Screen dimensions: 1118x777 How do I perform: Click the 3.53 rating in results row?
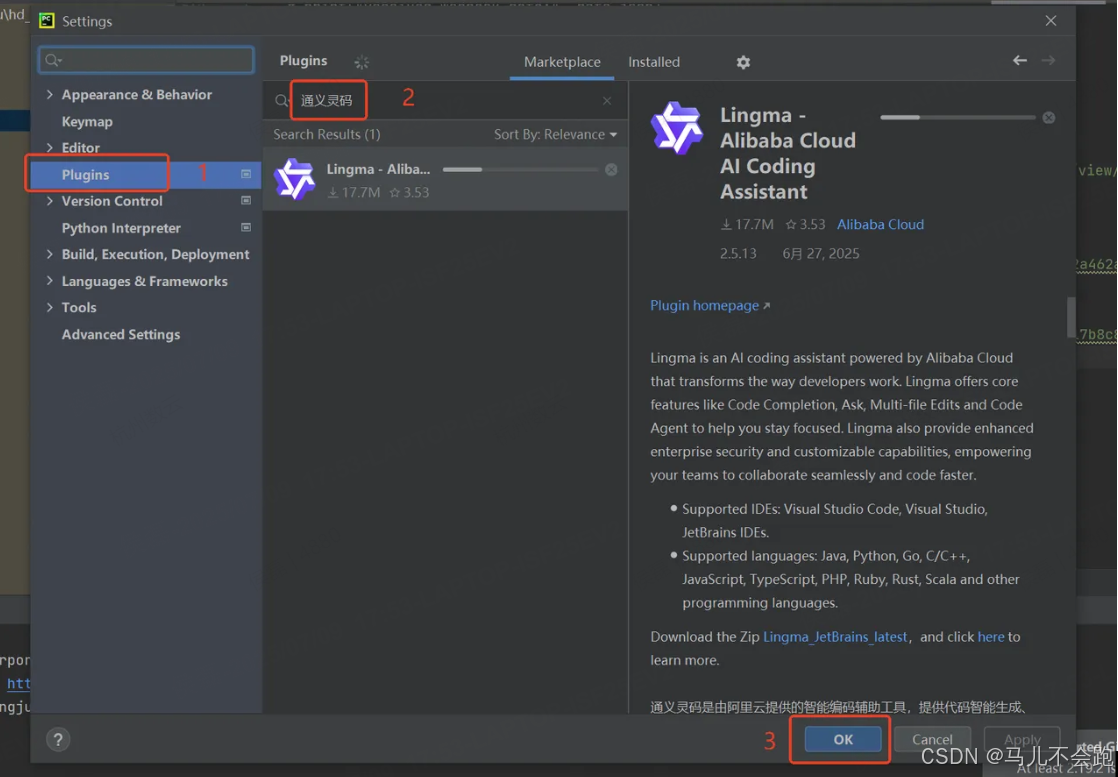click(409, 192)
